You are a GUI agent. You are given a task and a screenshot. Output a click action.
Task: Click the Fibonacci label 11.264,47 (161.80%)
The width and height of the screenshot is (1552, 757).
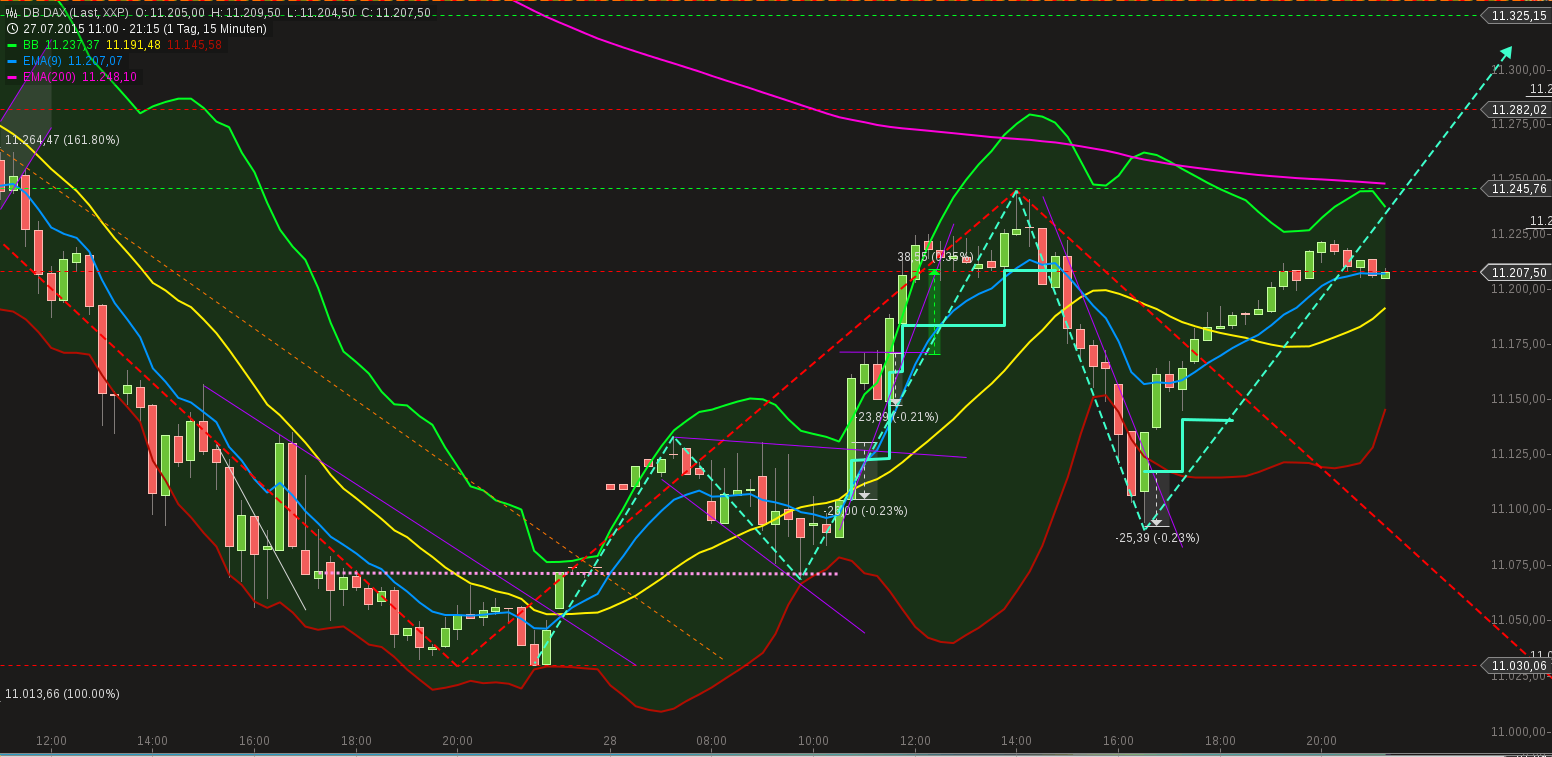pos(62,140)
